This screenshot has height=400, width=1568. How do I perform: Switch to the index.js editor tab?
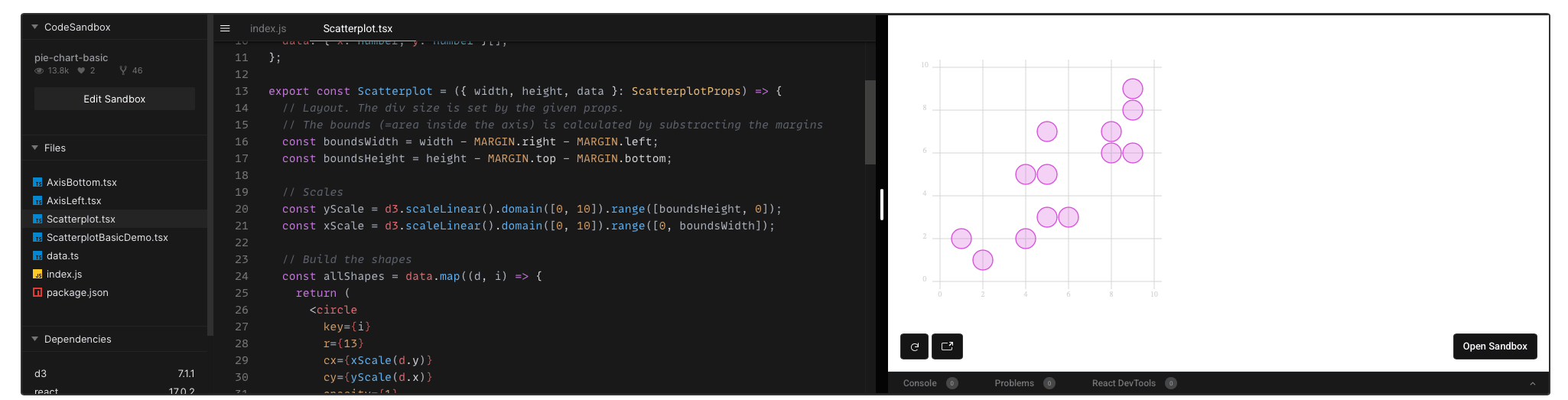(268, 28)
